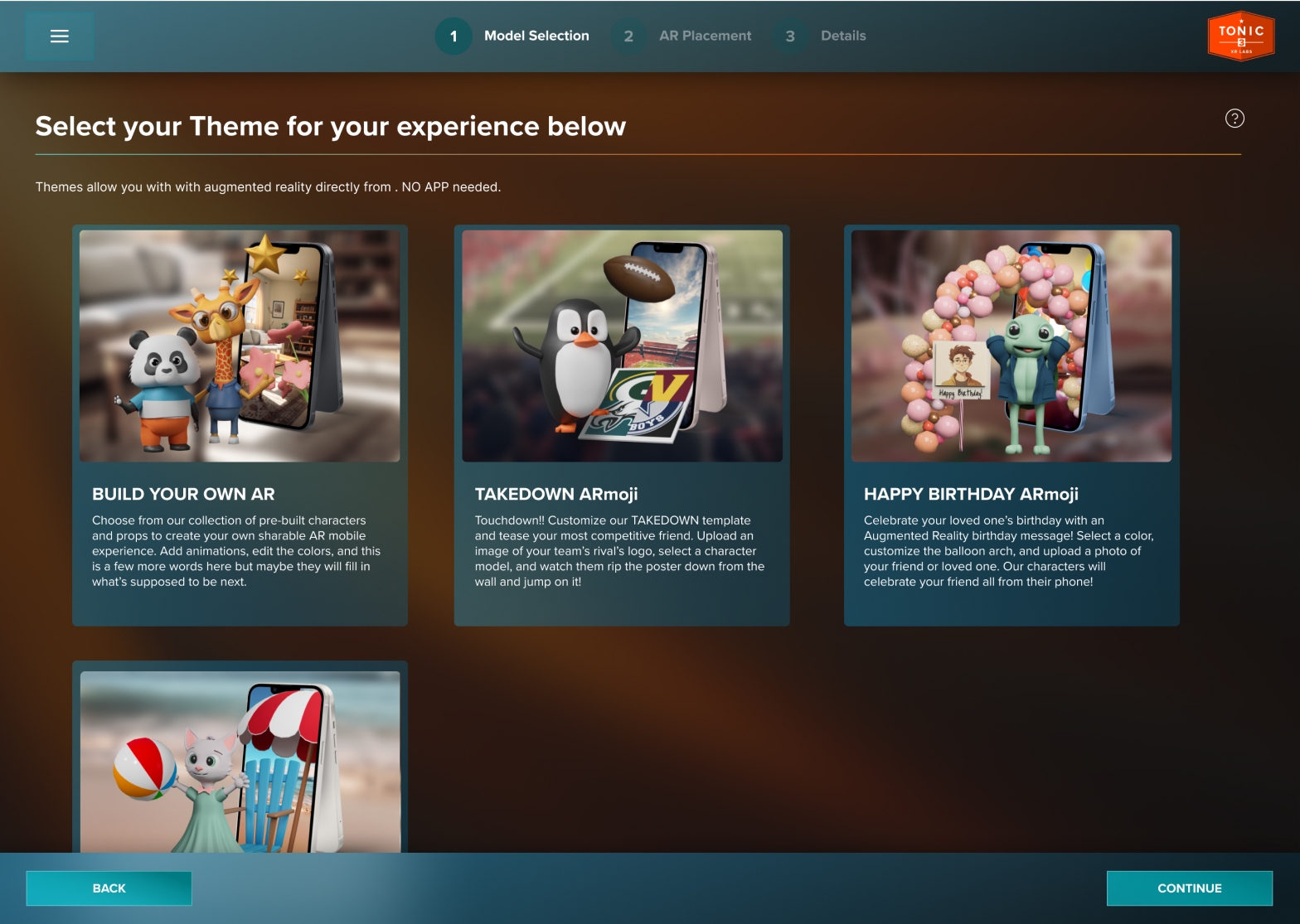Click the TAKEDOWN ARmoji title
Screen dimensions: 1300x924
(555, 495)
